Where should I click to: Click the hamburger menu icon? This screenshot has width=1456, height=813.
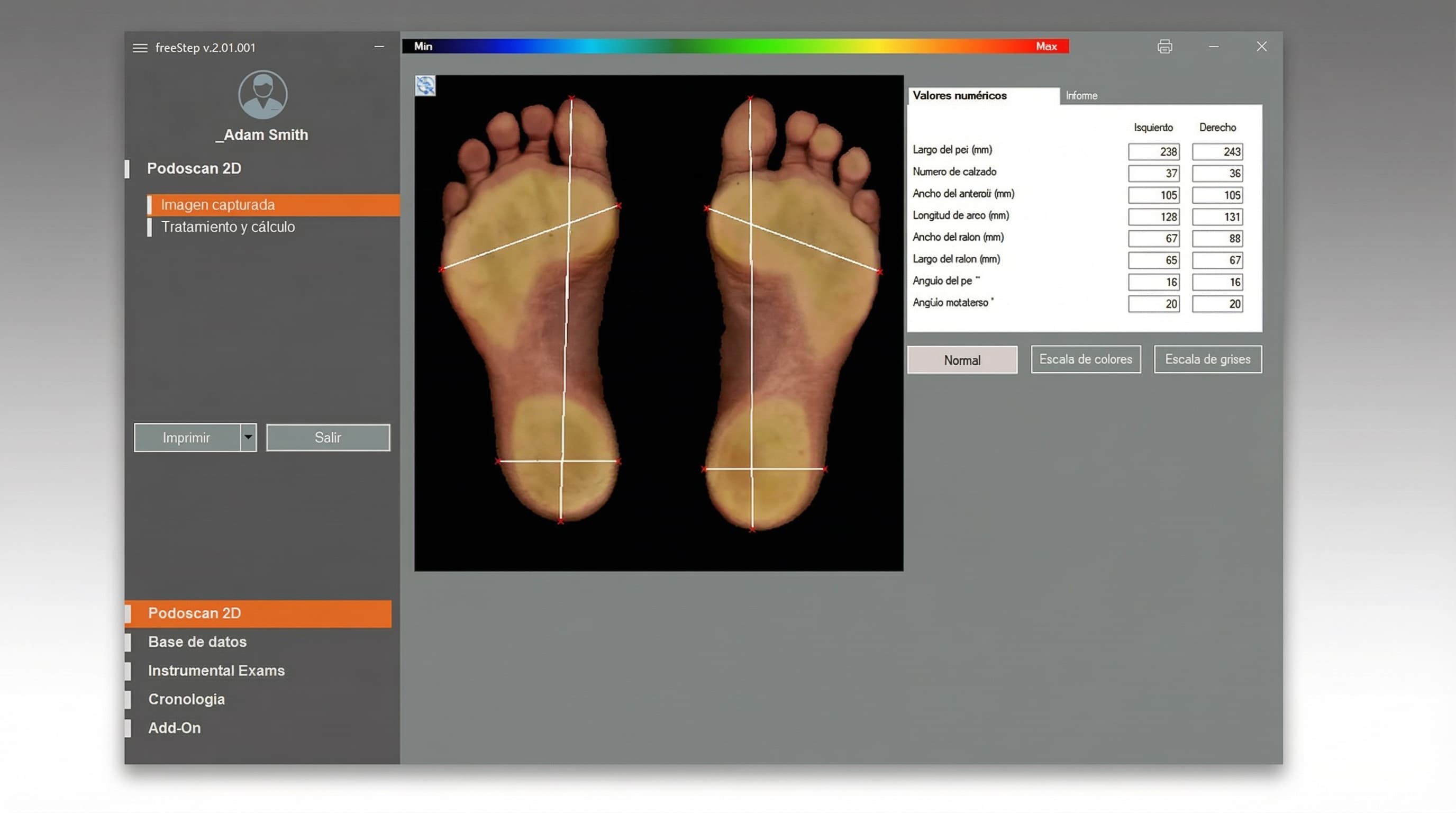pos(140,48)
